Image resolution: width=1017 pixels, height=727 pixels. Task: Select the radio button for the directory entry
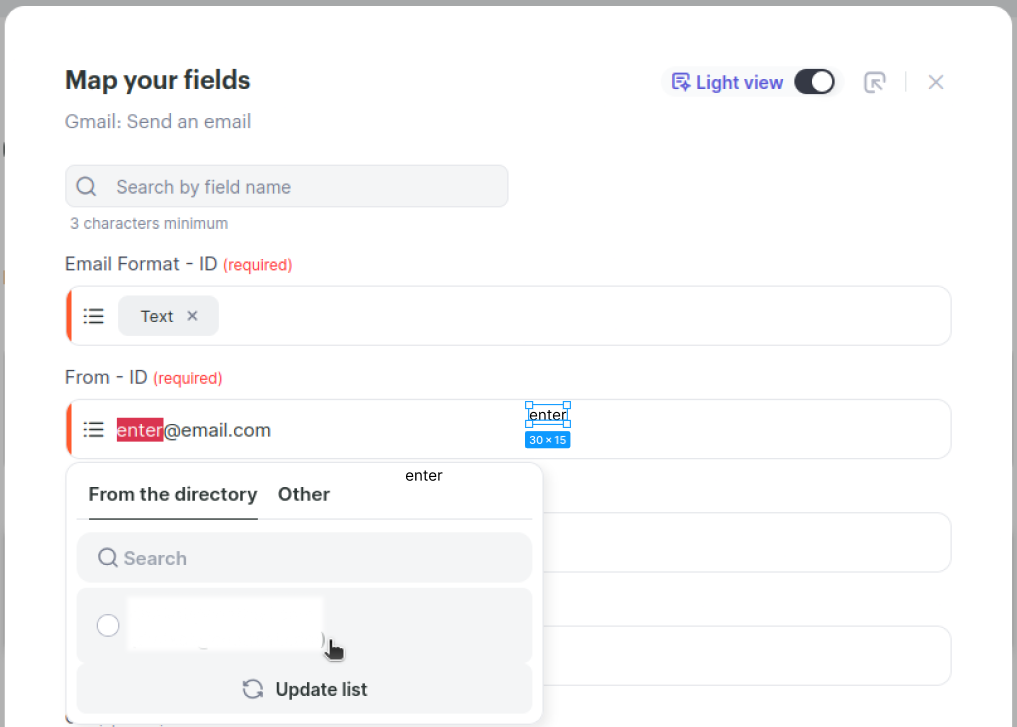[108, 625]
